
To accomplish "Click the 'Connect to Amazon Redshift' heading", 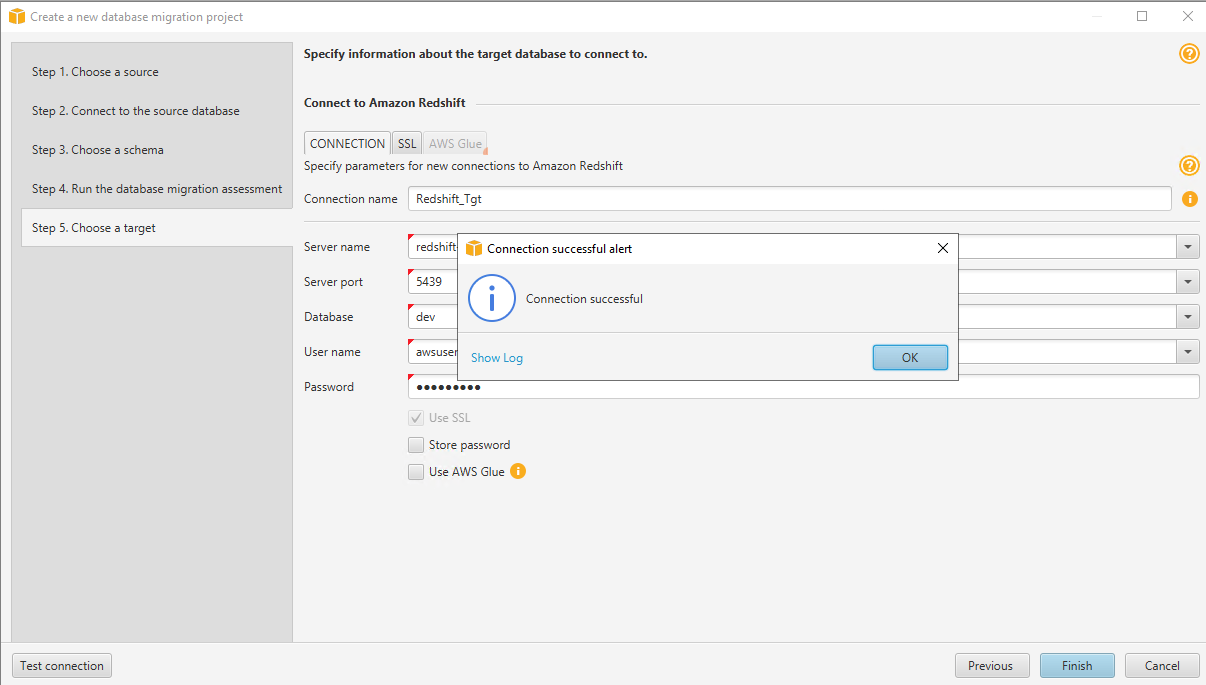I will [x=385, y=103].
